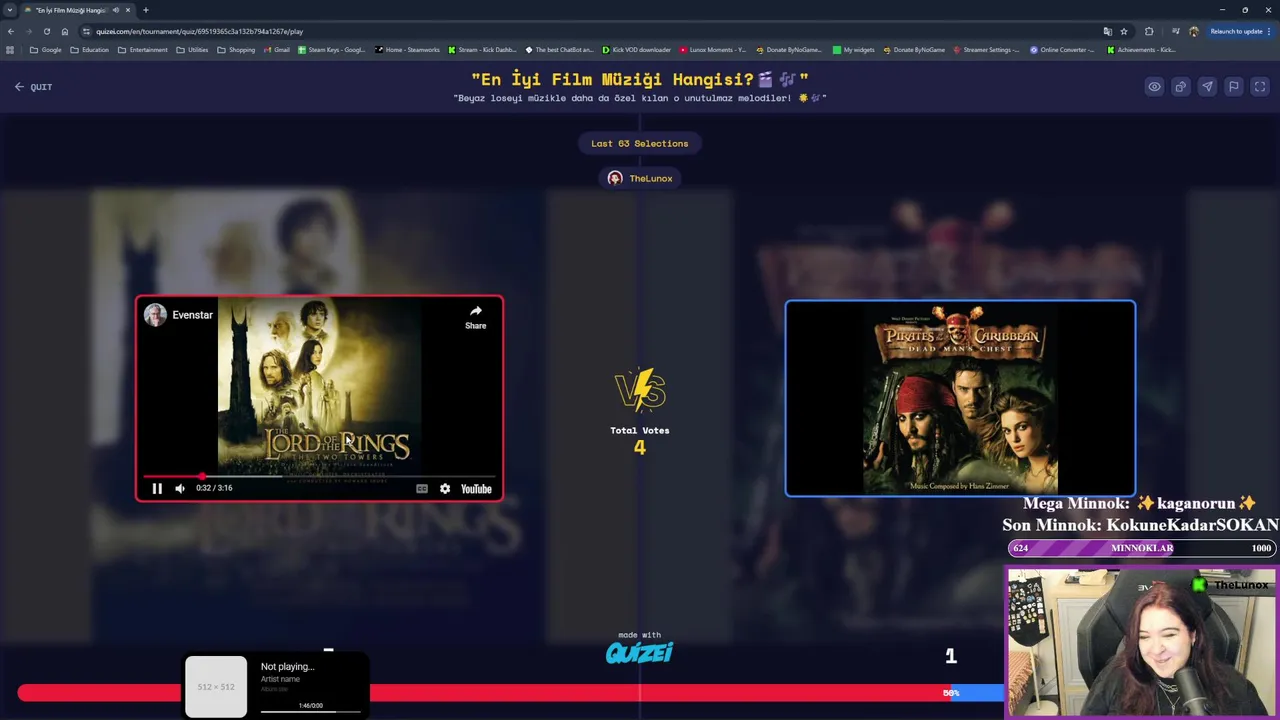1280x720 pixels.
Task: View site information icon in address bar
Action: (87, 31)
